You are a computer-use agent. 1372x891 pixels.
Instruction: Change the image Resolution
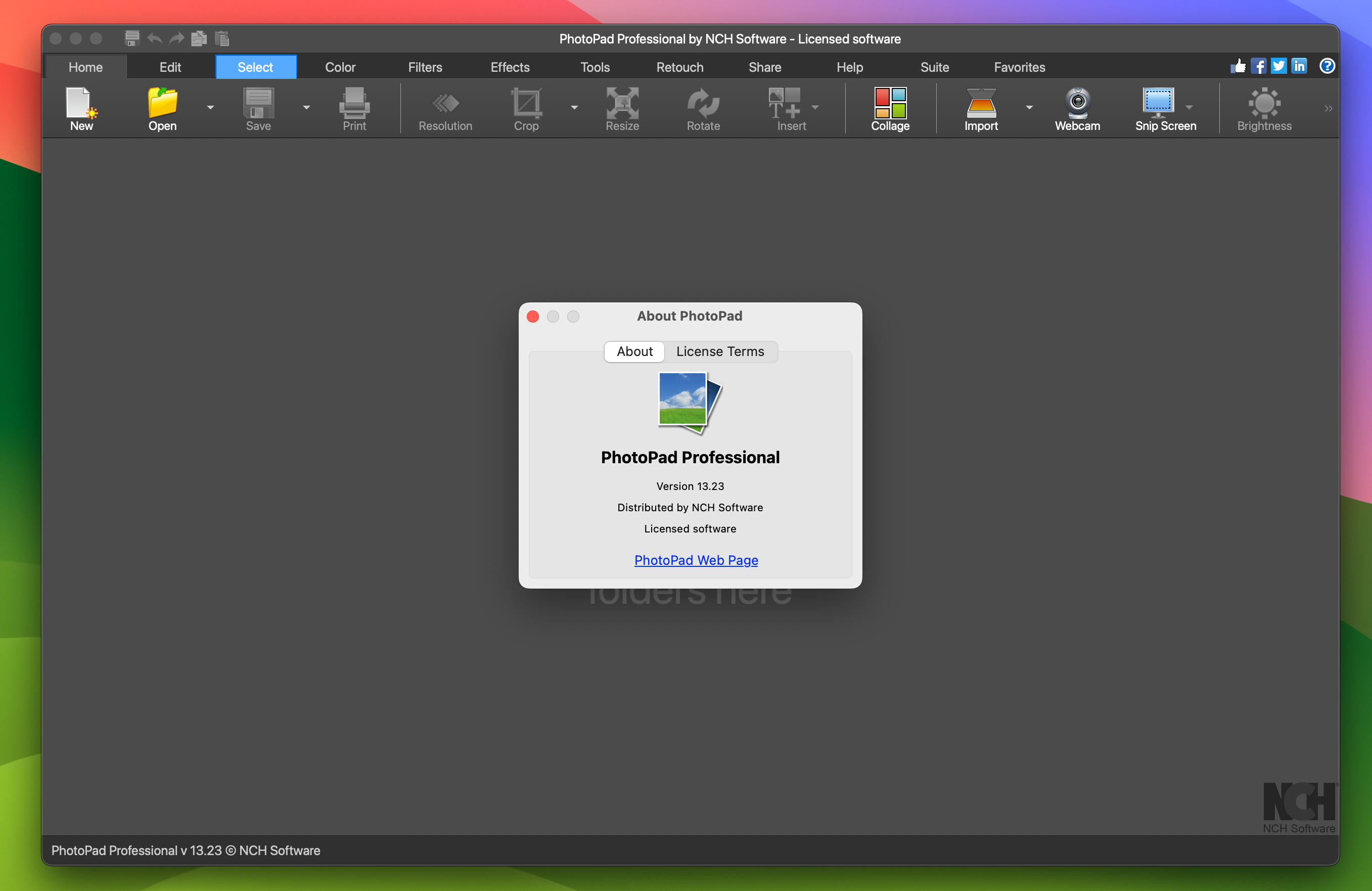point(444,108)
